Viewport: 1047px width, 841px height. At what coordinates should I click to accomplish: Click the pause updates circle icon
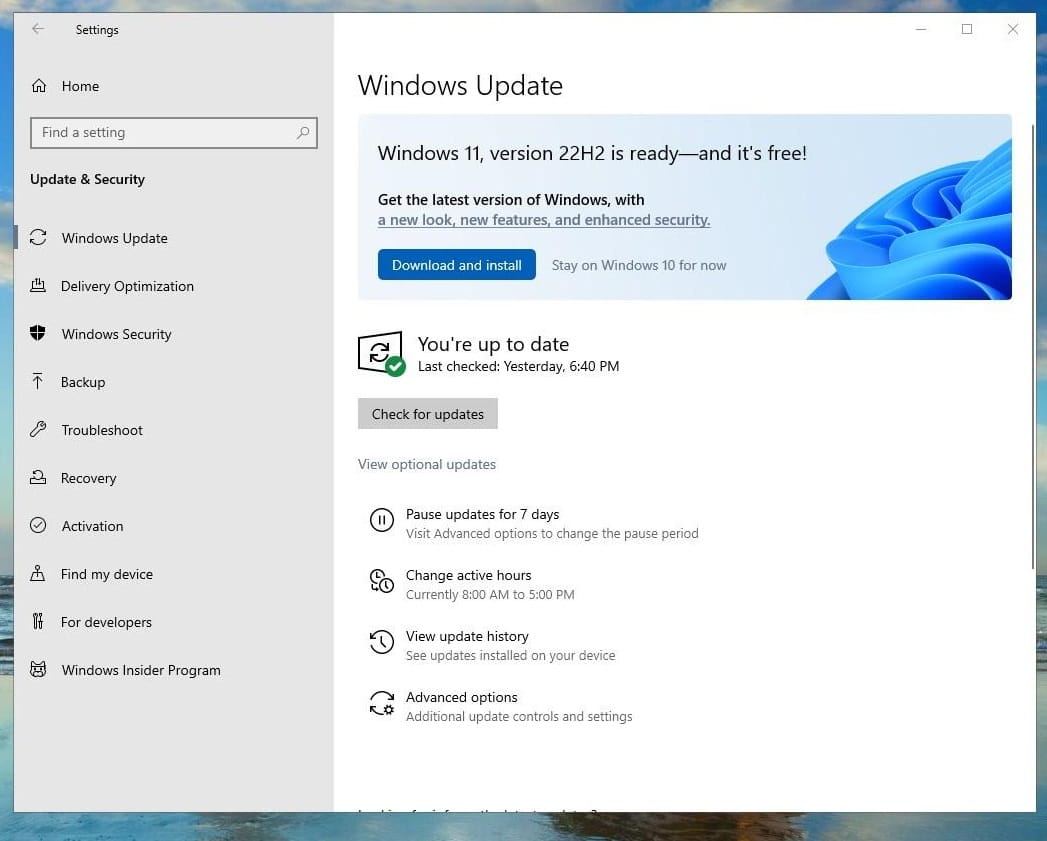(382, 520)
